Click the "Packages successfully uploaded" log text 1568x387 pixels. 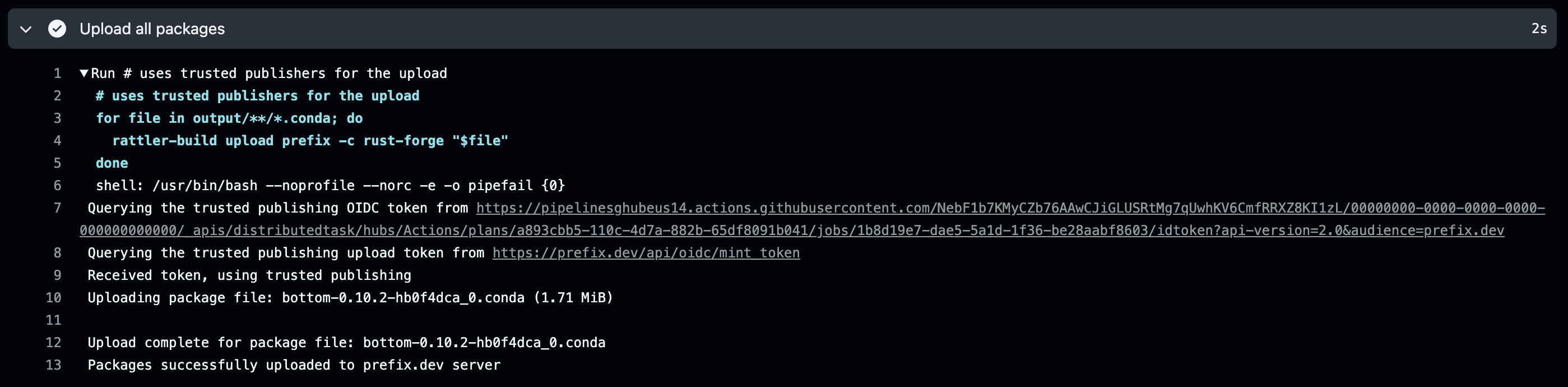[x=294, y=365]
